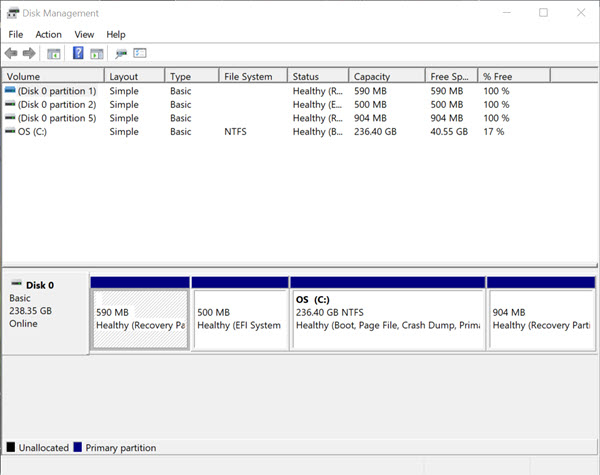Image resolution: width=600 pixels, height=475 pixels.
Task: Click the Back arrow toolbar icon
Action: pyautogui.click(x=11, y=53)
